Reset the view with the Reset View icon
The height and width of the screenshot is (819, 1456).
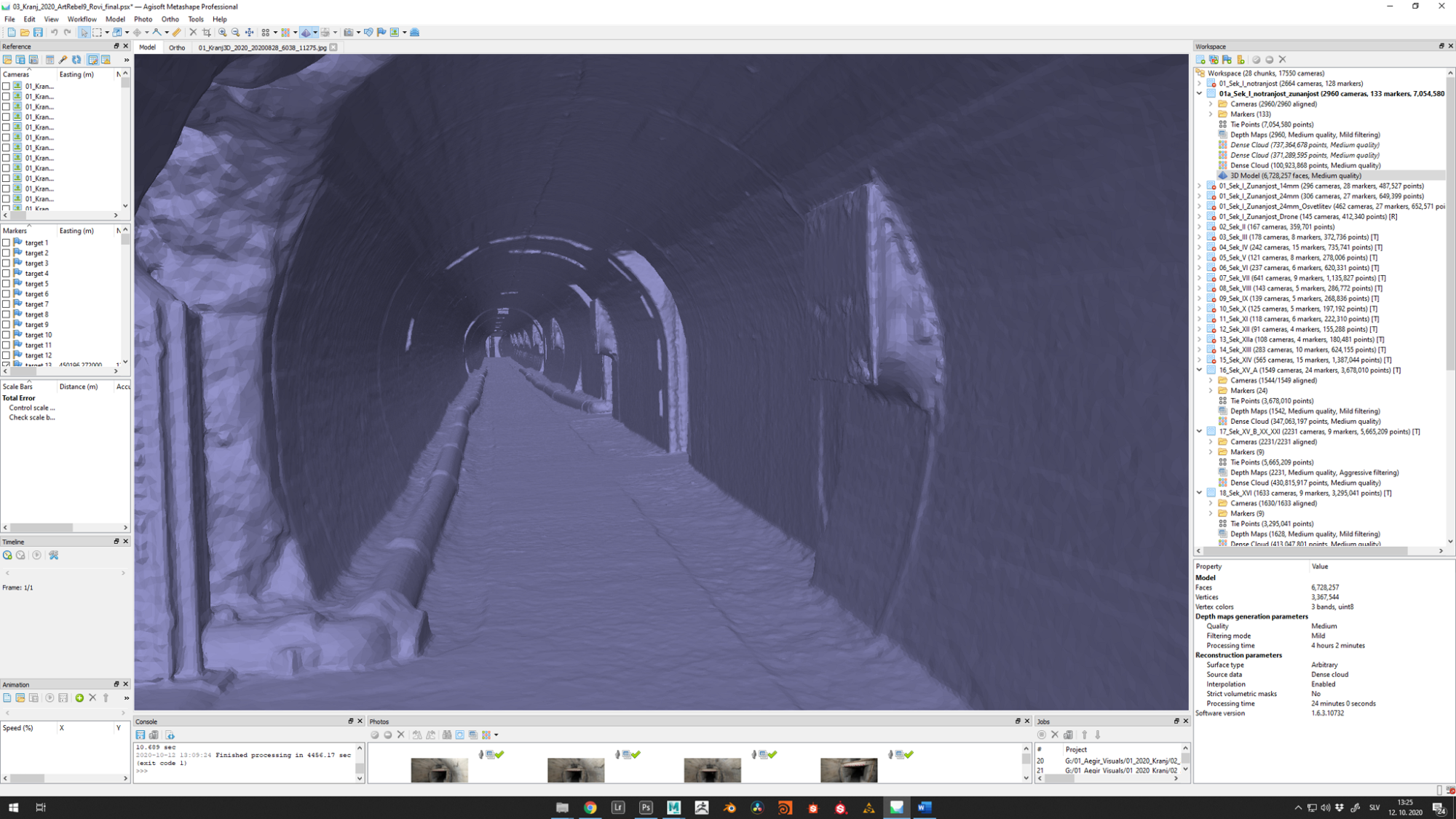[x=249, y=32]
